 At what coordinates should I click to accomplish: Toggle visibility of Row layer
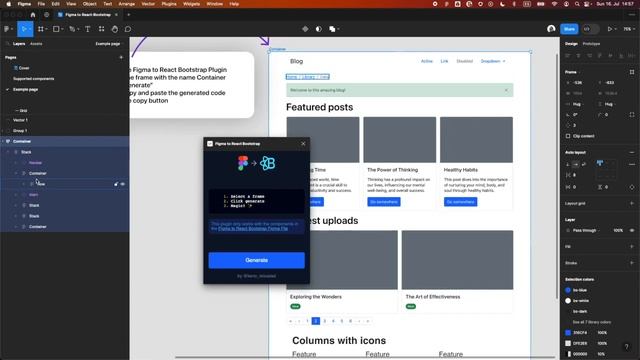[x=122, y=184]
